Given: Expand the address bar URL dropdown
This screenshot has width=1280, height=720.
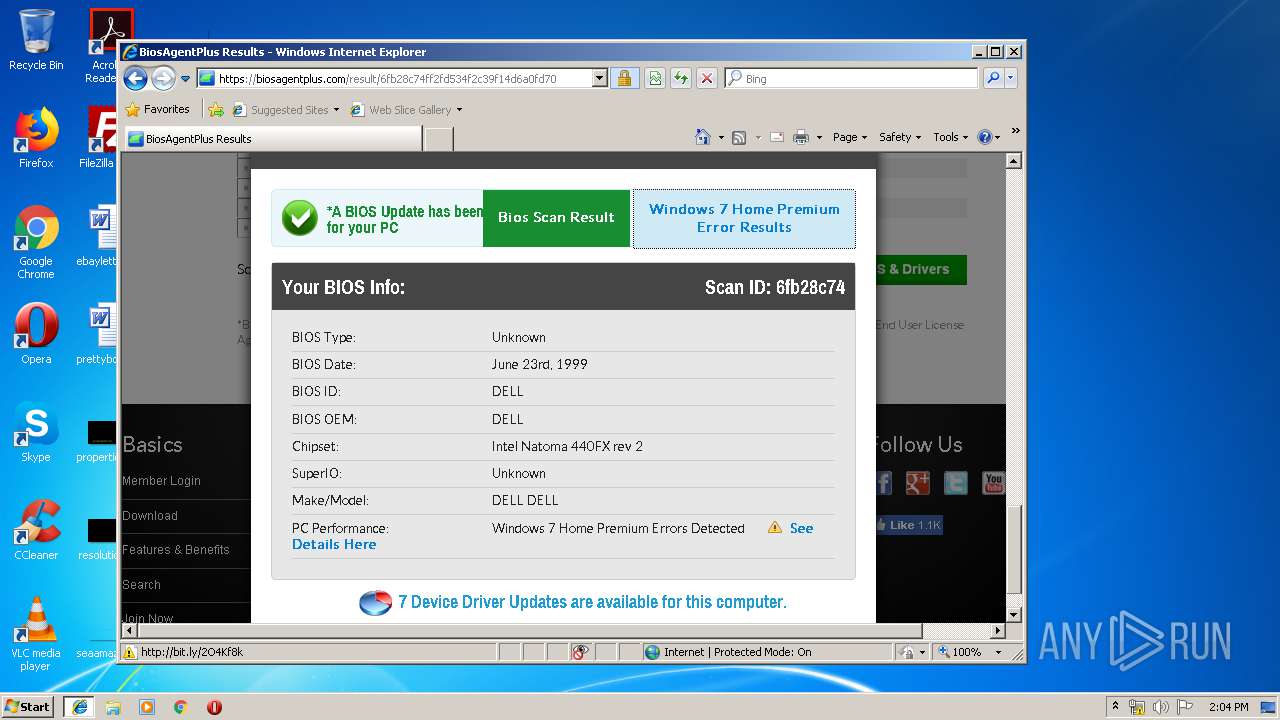Looking at the screenshot, I should coord(600,78).
